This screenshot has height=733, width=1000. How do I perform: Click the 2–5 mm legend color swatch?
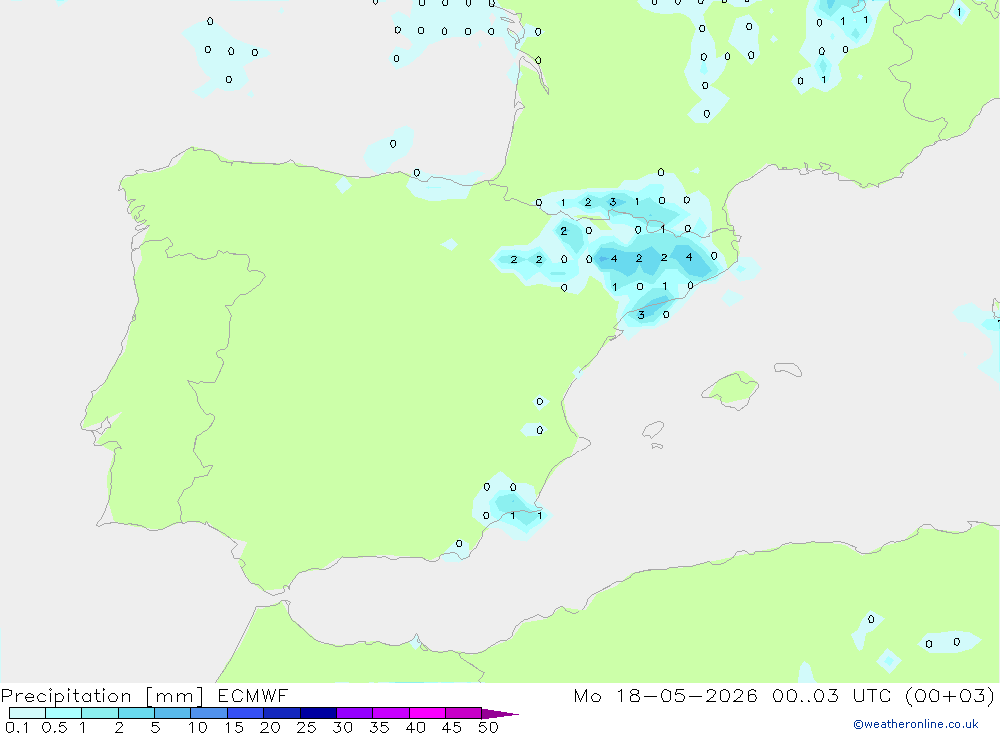136,713
